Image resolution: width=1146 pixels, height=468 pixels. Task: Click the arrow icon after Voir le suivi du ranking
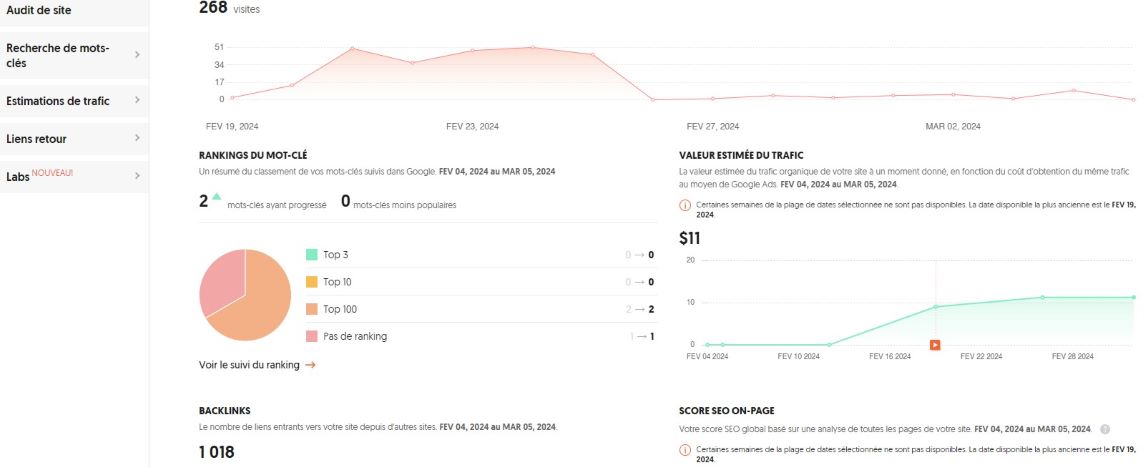pyautogui.click(x=310, y=365)
